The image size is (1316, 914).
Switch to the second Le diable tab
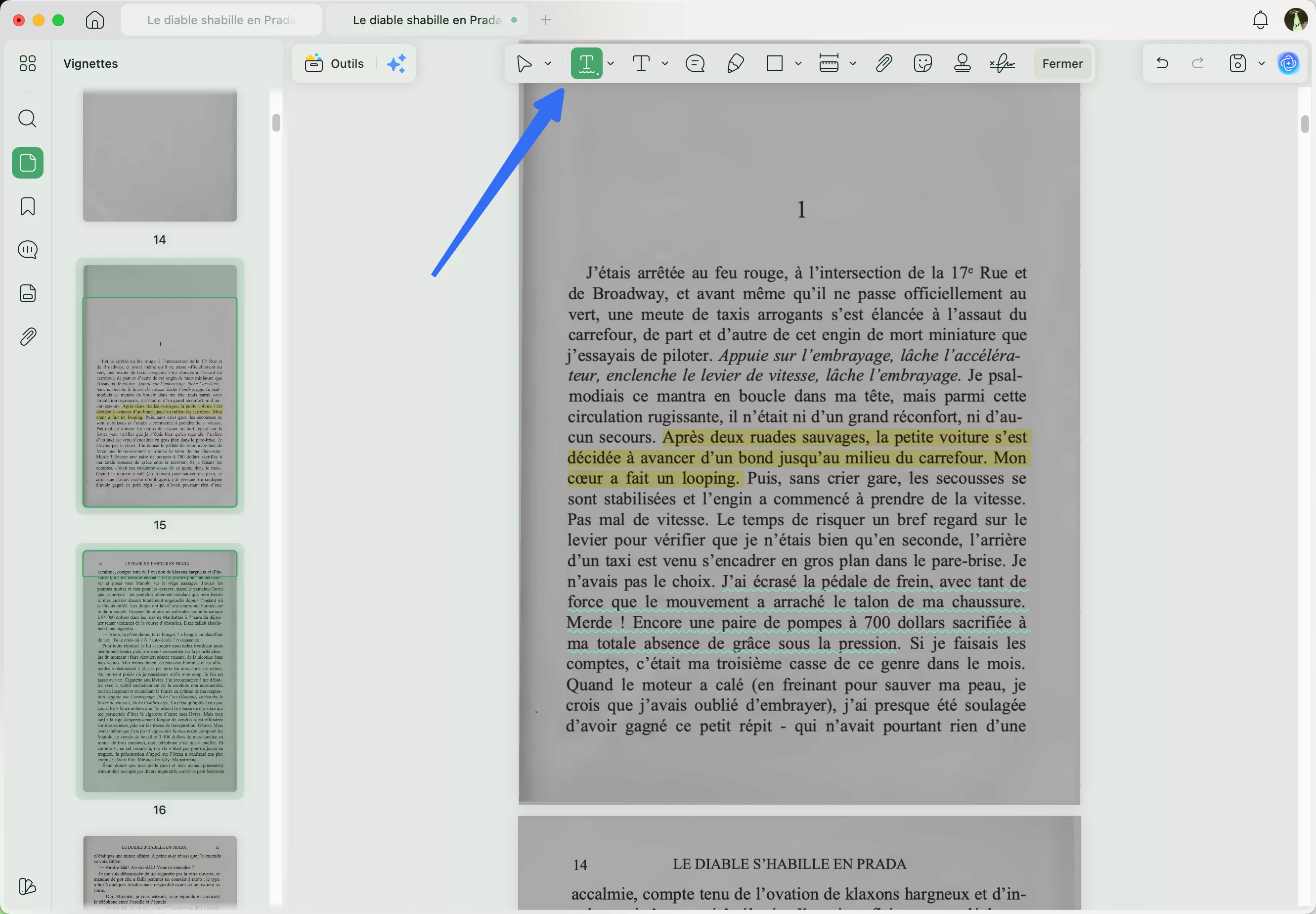click(426, 19)
